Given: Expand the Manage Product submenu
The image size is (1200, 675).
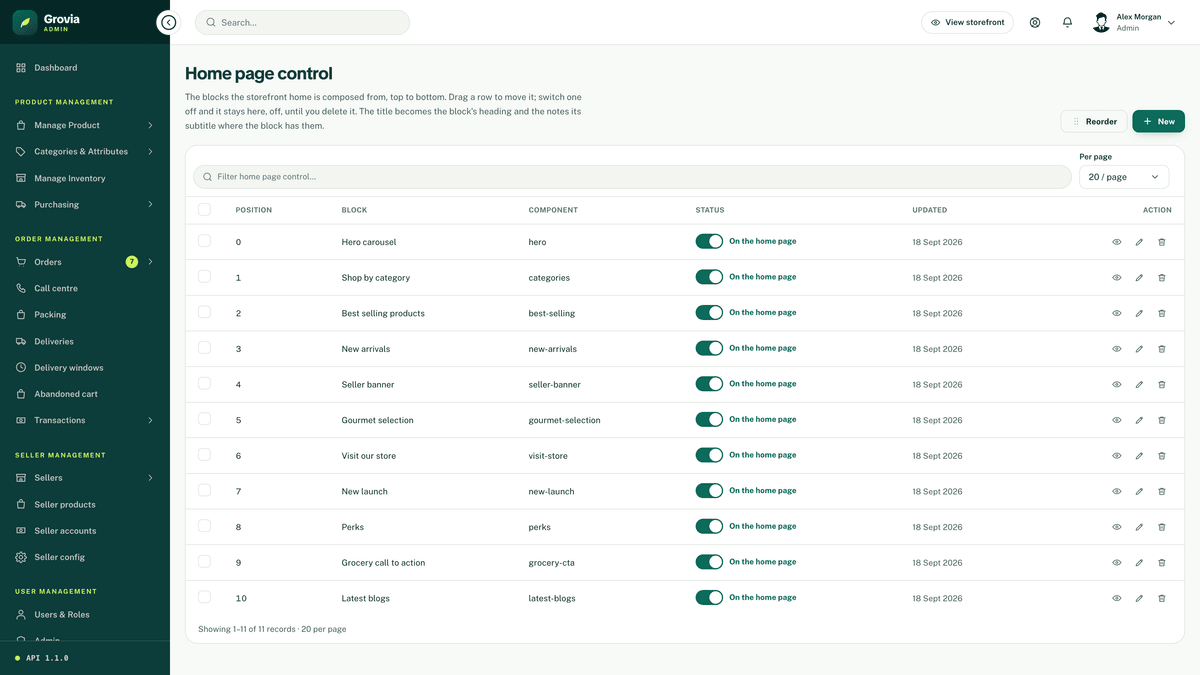Looking at the screenshot, I should 85,125.
